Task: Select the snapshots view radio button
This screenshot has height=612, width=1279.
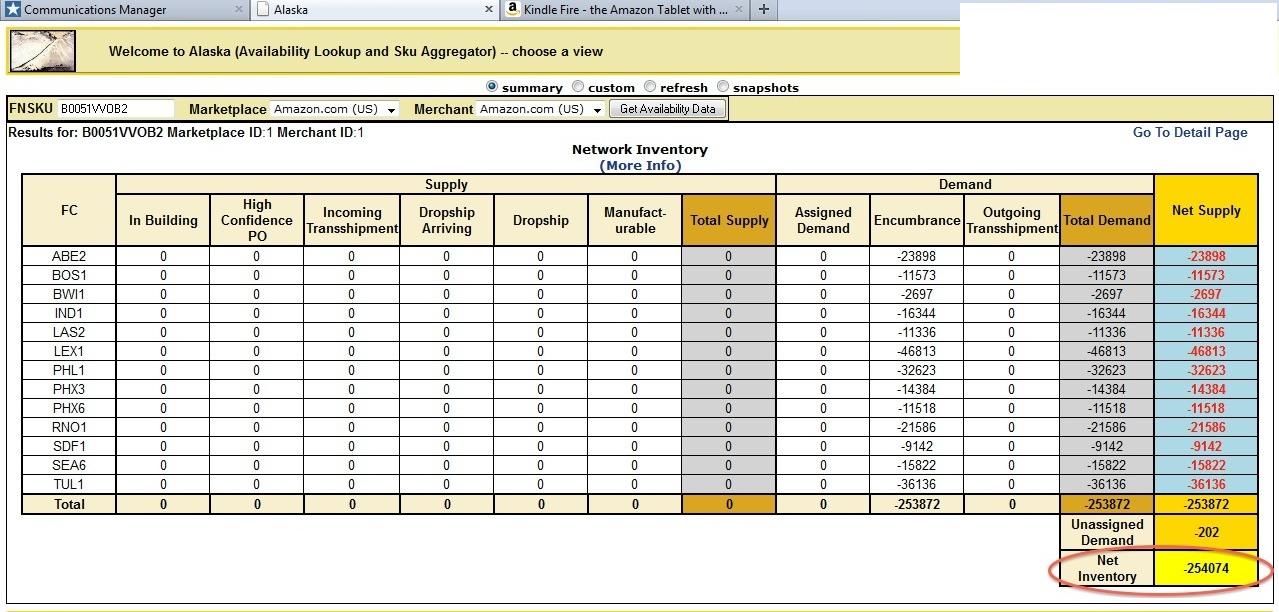Action: 723,87
